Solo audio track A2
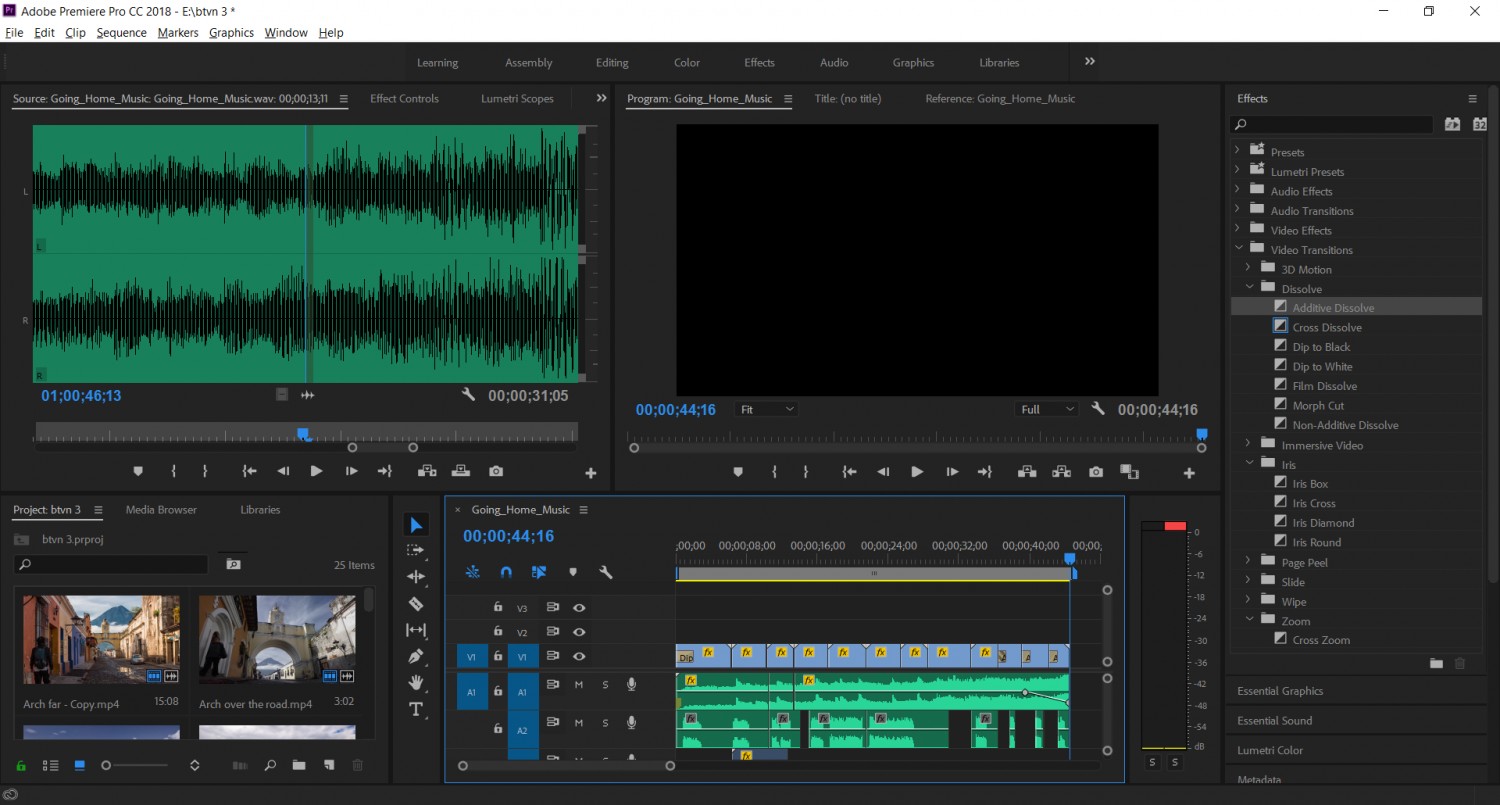This screenshot has height=805, width=1500. click(x=605, y=722)
